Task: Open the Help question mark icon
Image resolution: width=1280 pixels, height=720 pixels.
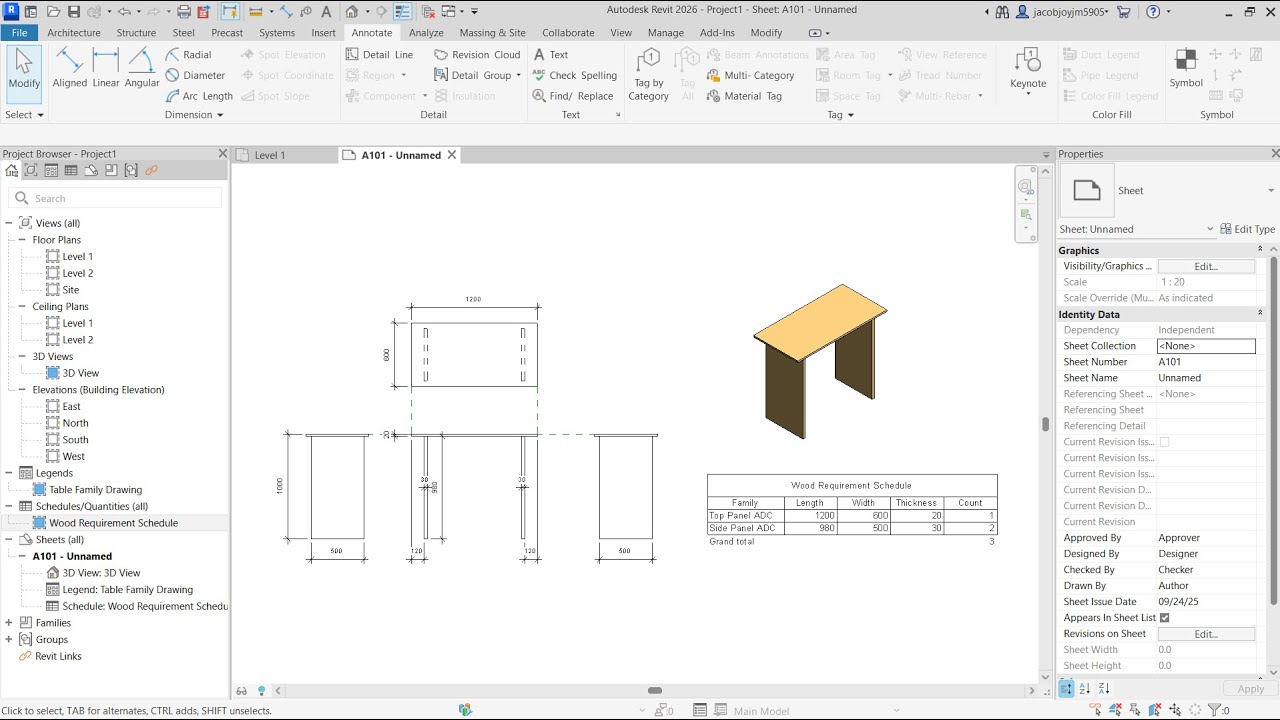Action: pos(1153,12)
